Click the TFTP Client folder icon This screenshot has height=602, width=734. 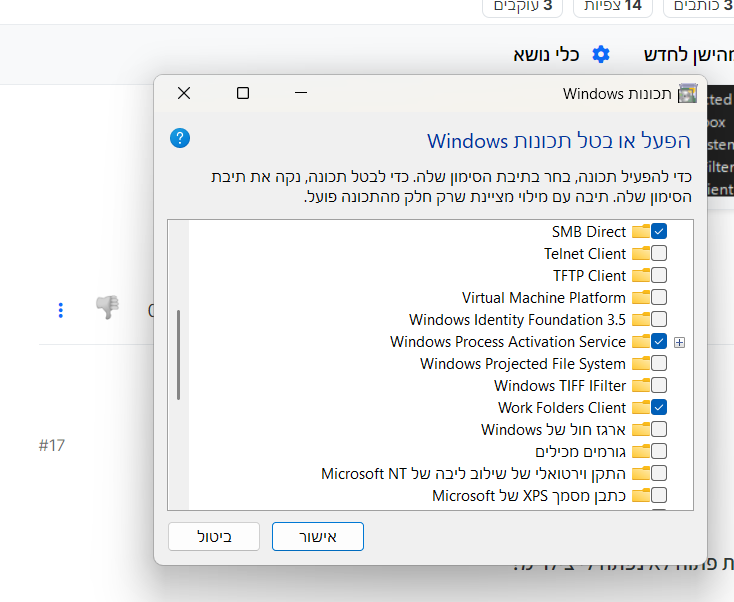point(641,275)
